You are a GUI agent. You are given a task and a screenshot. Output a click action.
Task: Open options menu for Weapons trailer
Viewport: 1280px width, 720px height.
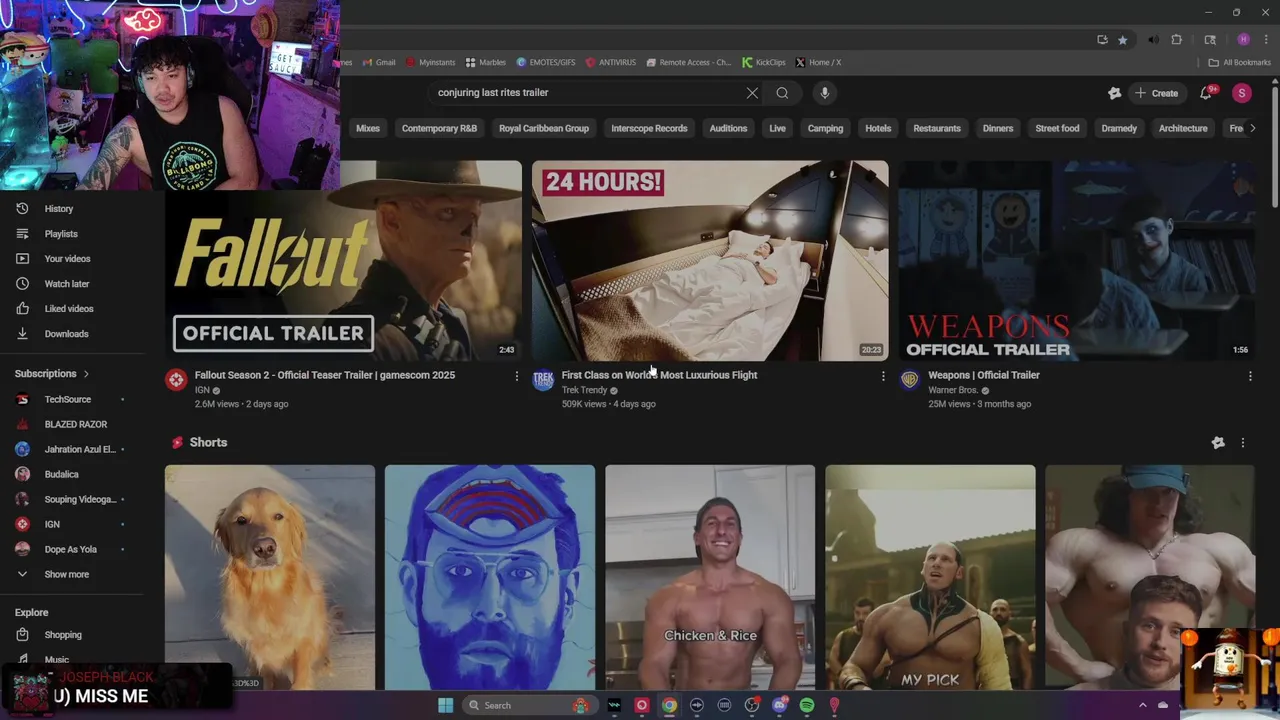click(1250, 376)
